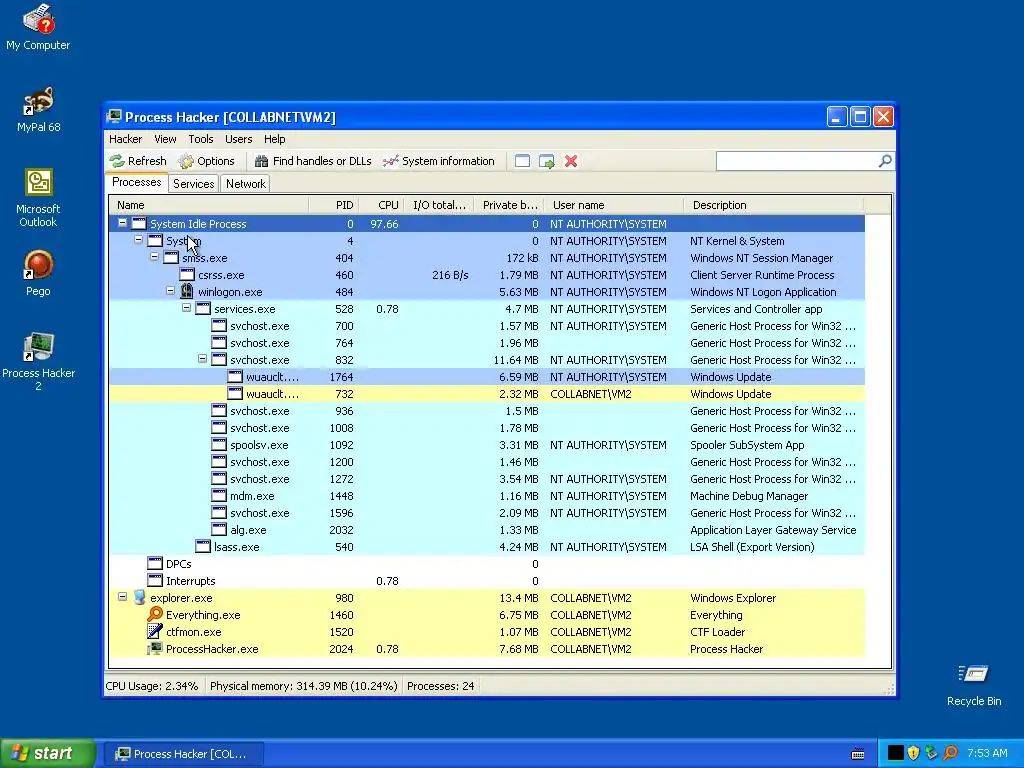Click the find window toolbar icon

522,161
